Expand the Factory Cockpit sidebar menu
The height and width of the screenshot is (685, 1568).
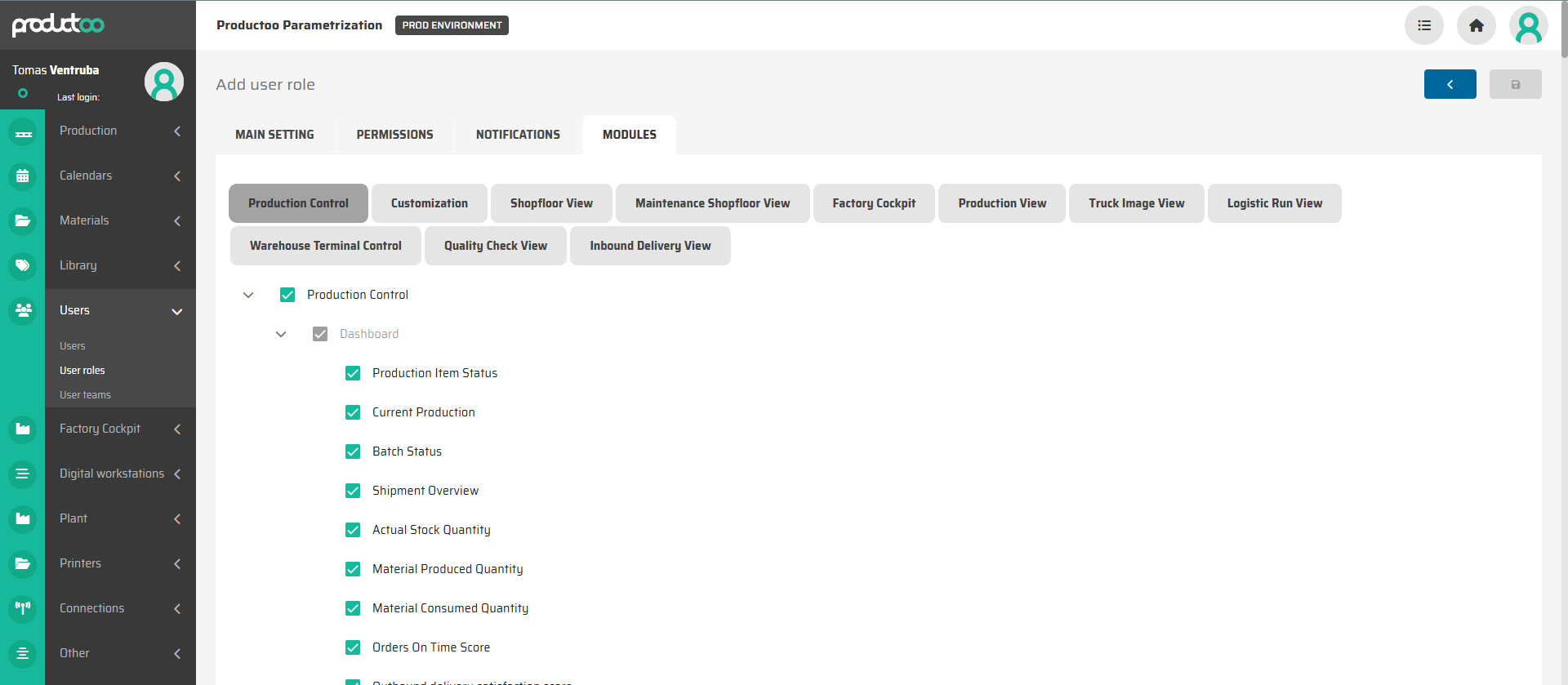coord(119,429)
